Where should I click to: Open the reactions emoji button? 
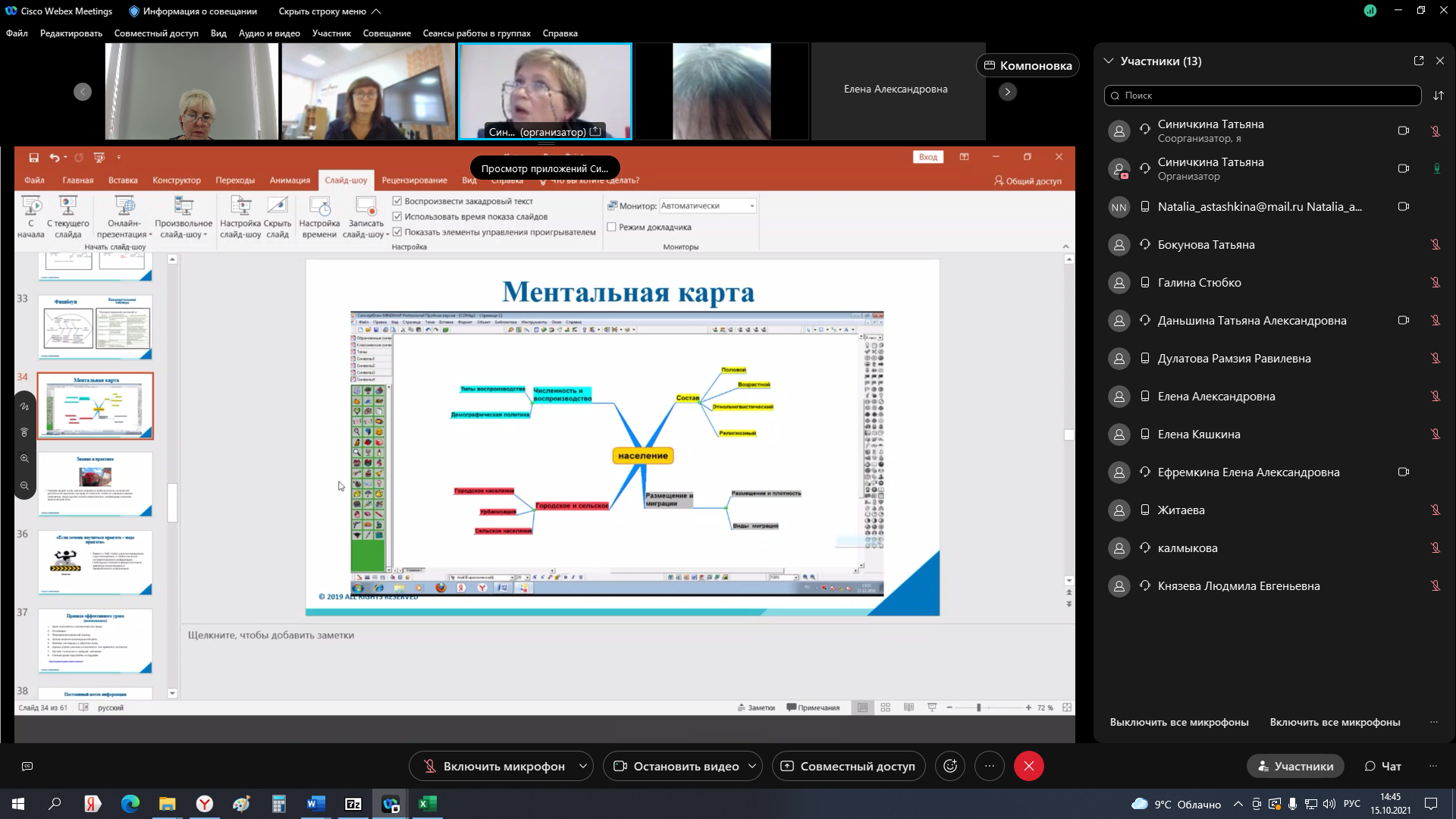[950, 767]
